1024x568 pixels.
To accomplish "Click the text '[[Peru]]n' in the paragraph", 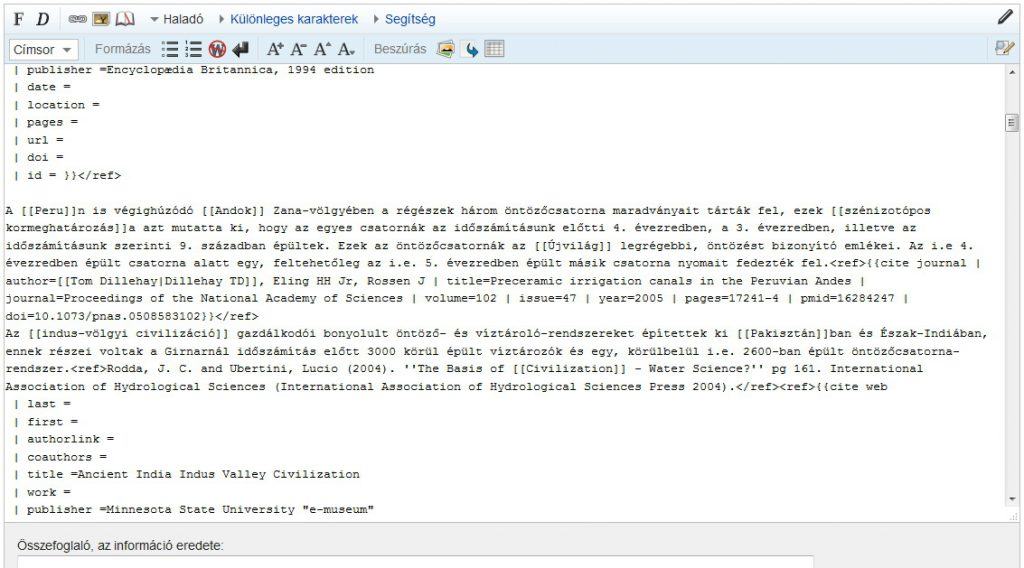I will tap(53, 211).
